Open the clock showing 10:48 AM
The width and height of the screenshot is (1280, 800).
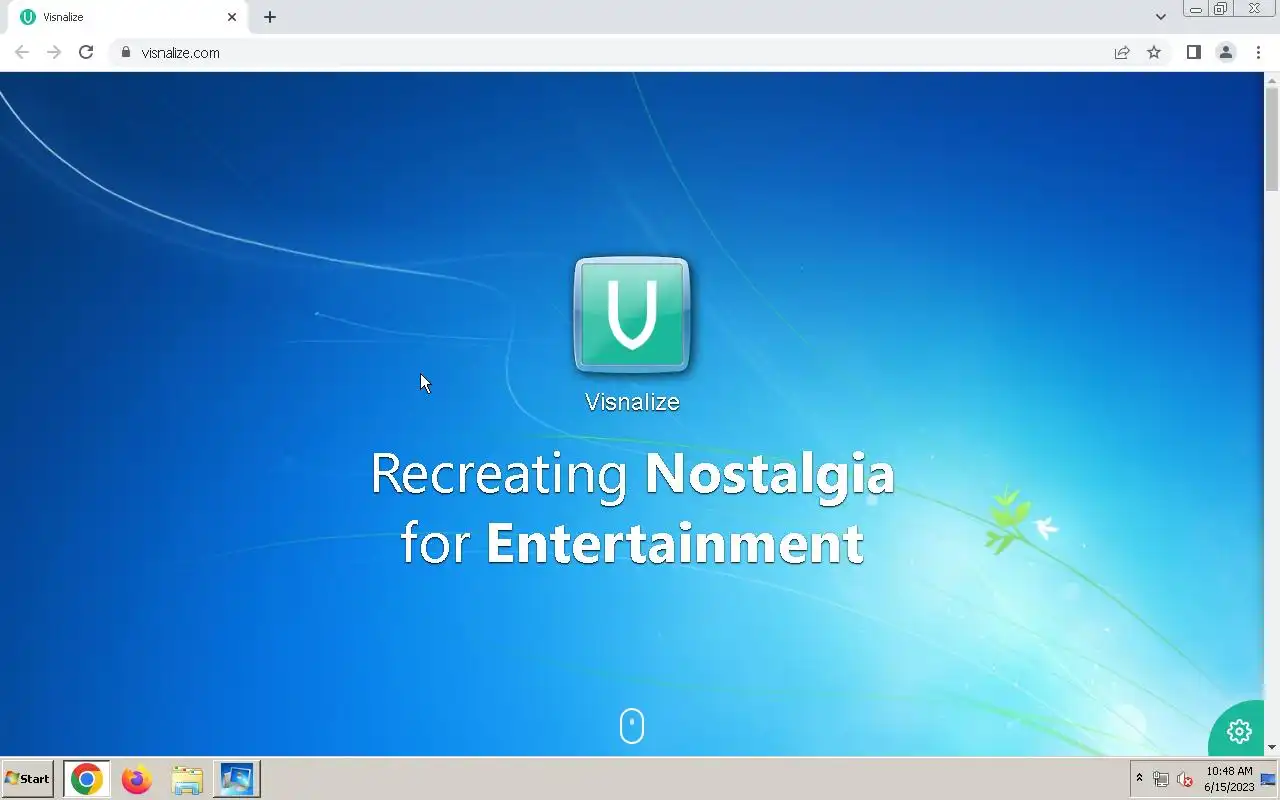click(1229, 779)
